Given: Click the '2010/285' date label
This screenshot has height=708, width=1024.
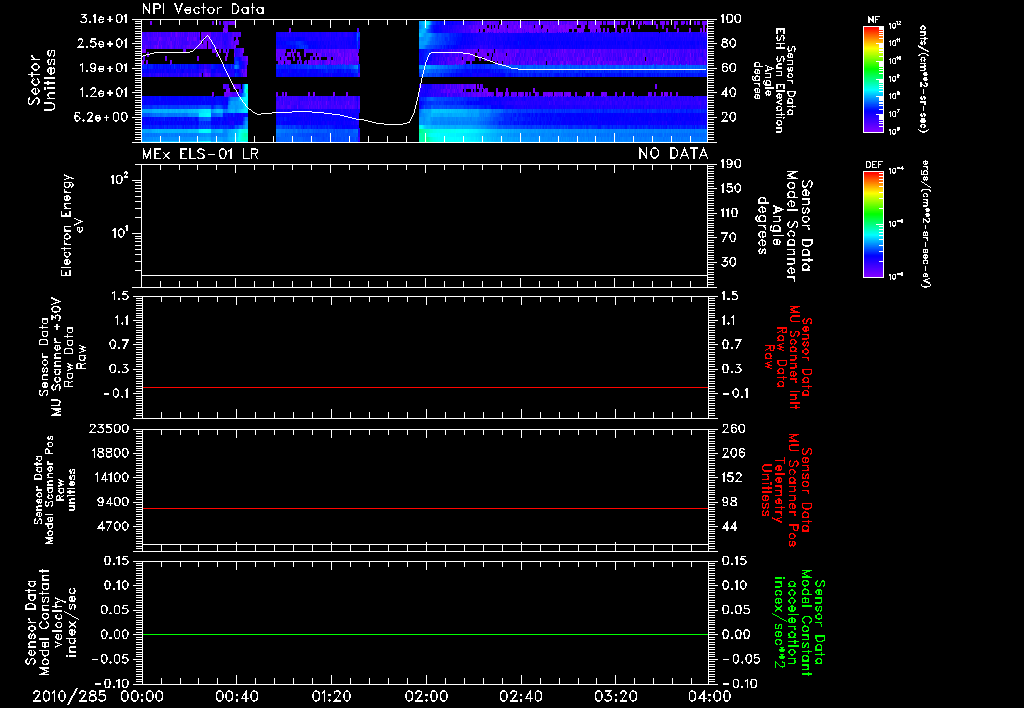Looking at the screenshot, I should (69, 696).
